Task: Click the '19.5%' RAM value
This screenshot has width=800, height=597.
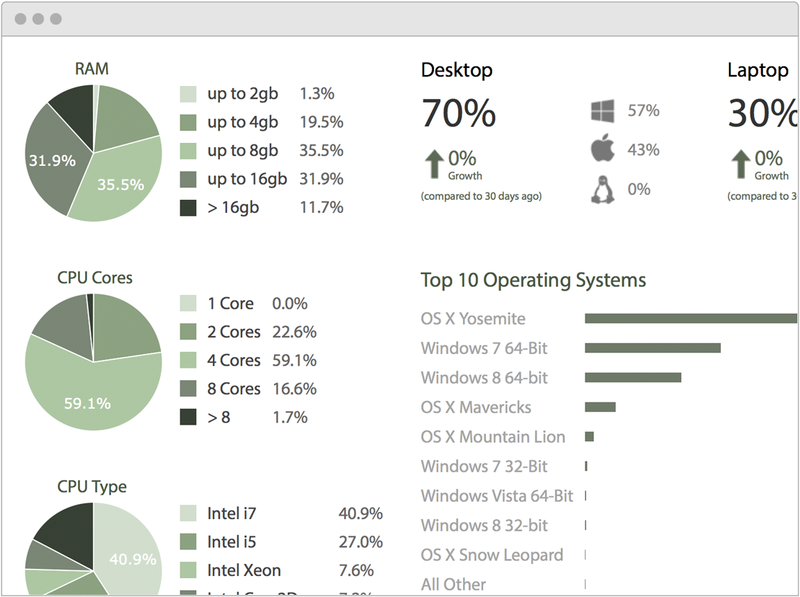Action: coord(321,122)
